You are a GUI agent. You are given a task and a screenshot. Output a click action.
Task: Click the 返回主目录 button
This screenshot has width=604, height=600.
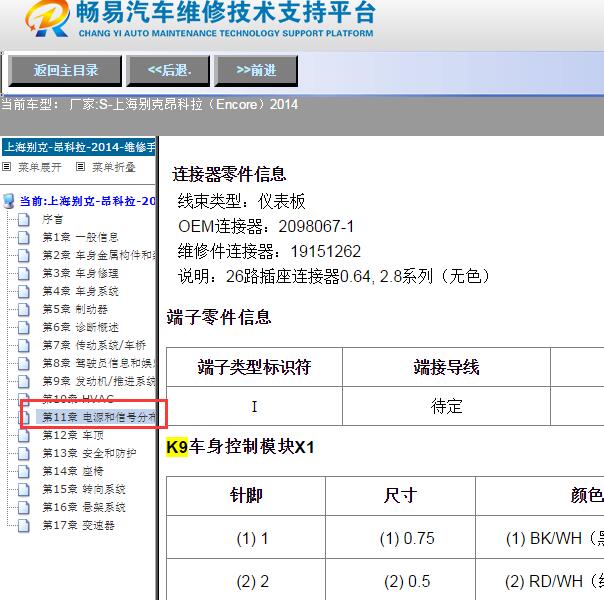coord(65,70)
